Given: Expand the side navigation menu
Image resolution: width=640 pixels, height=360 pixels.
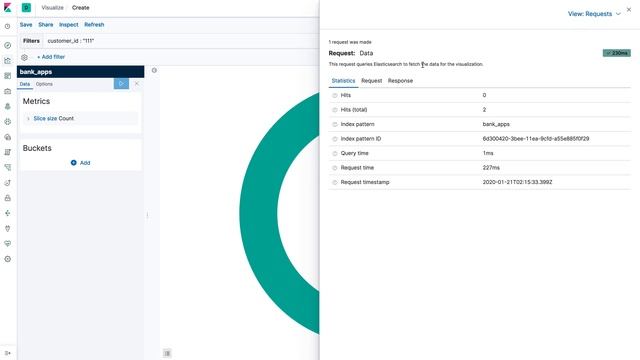Looking at the screenshot, I should [7, 353].
